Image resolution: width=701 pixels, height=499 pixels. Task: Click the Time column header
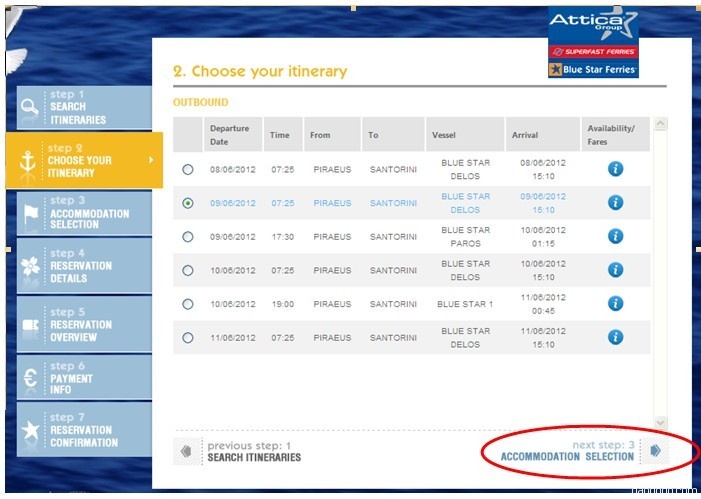283,135
